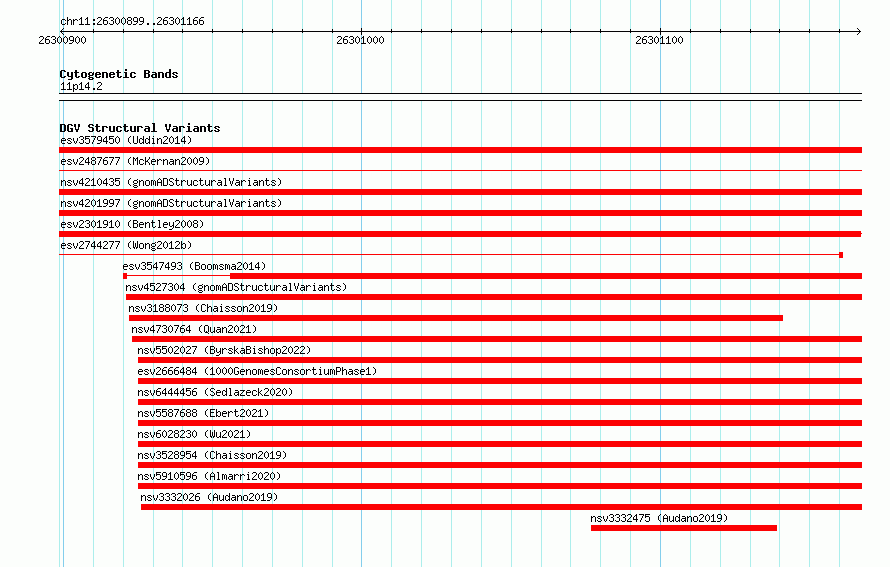Click the left arrowhead of the ruler
The width and height of the screenshot is (890, 567).
coord(62,31)
